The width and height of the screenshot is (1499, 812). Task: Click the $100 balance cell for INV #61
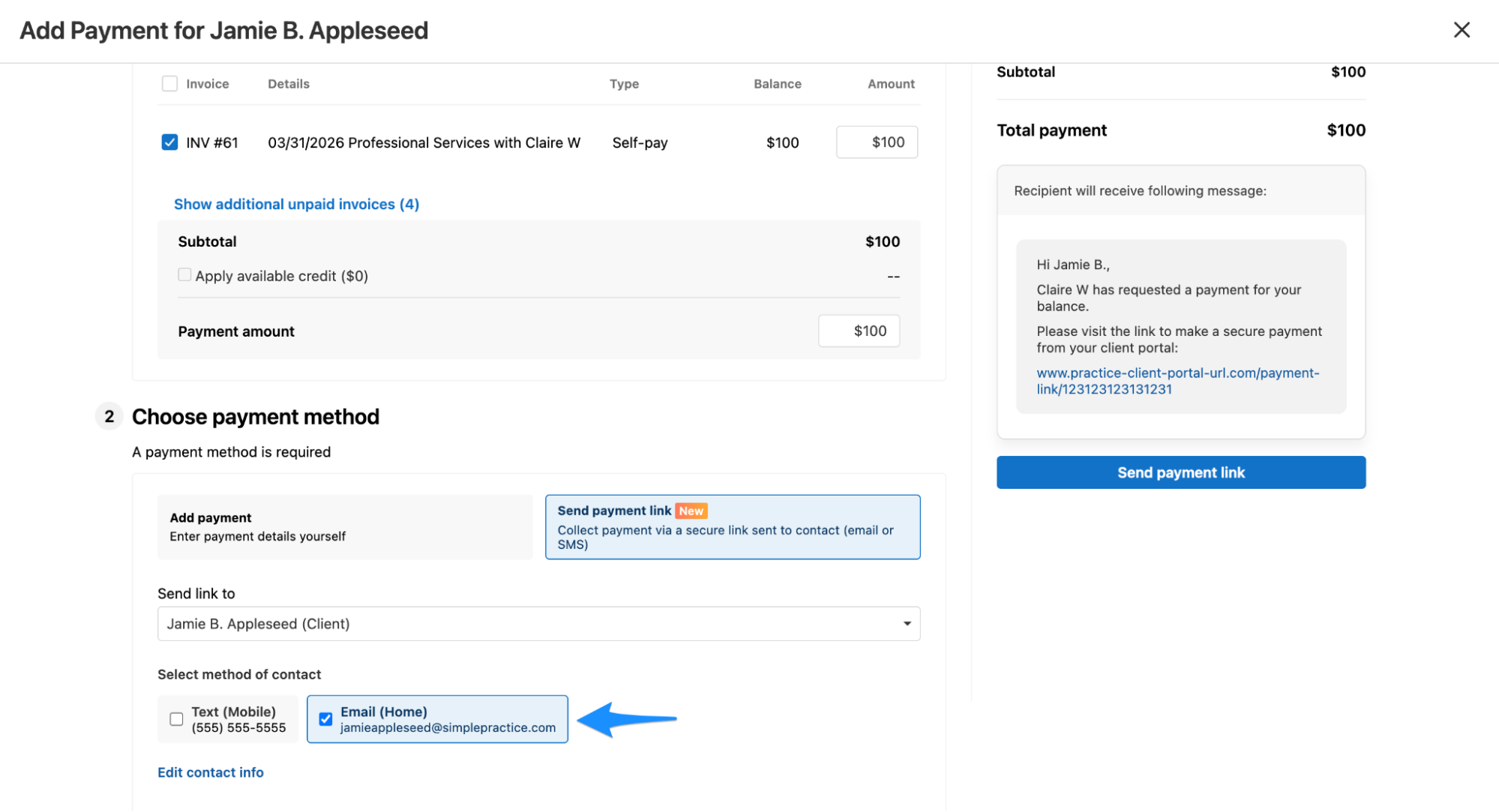point(782,142)
